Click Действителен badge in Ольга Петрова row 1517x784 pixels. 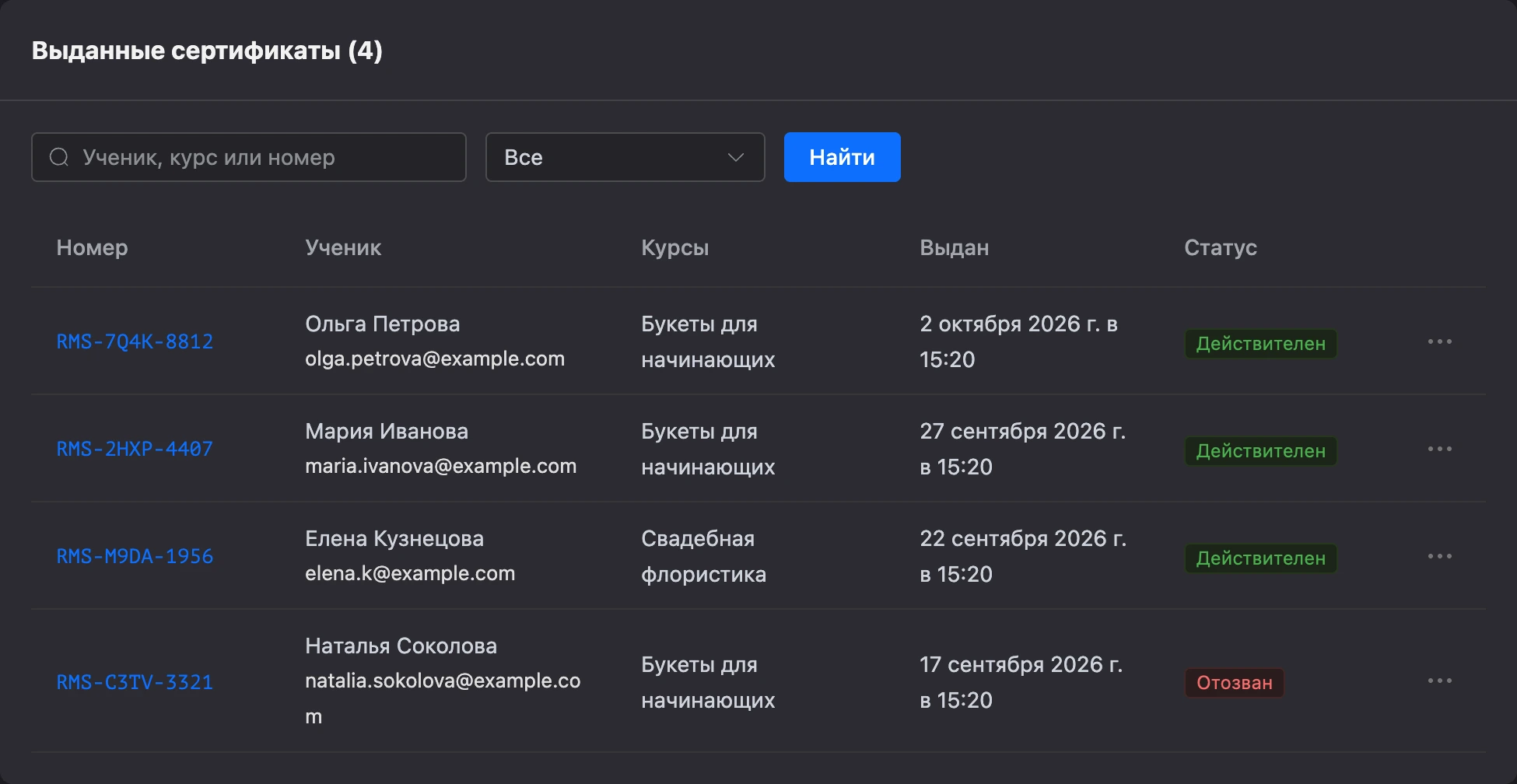click(1260, 344)
